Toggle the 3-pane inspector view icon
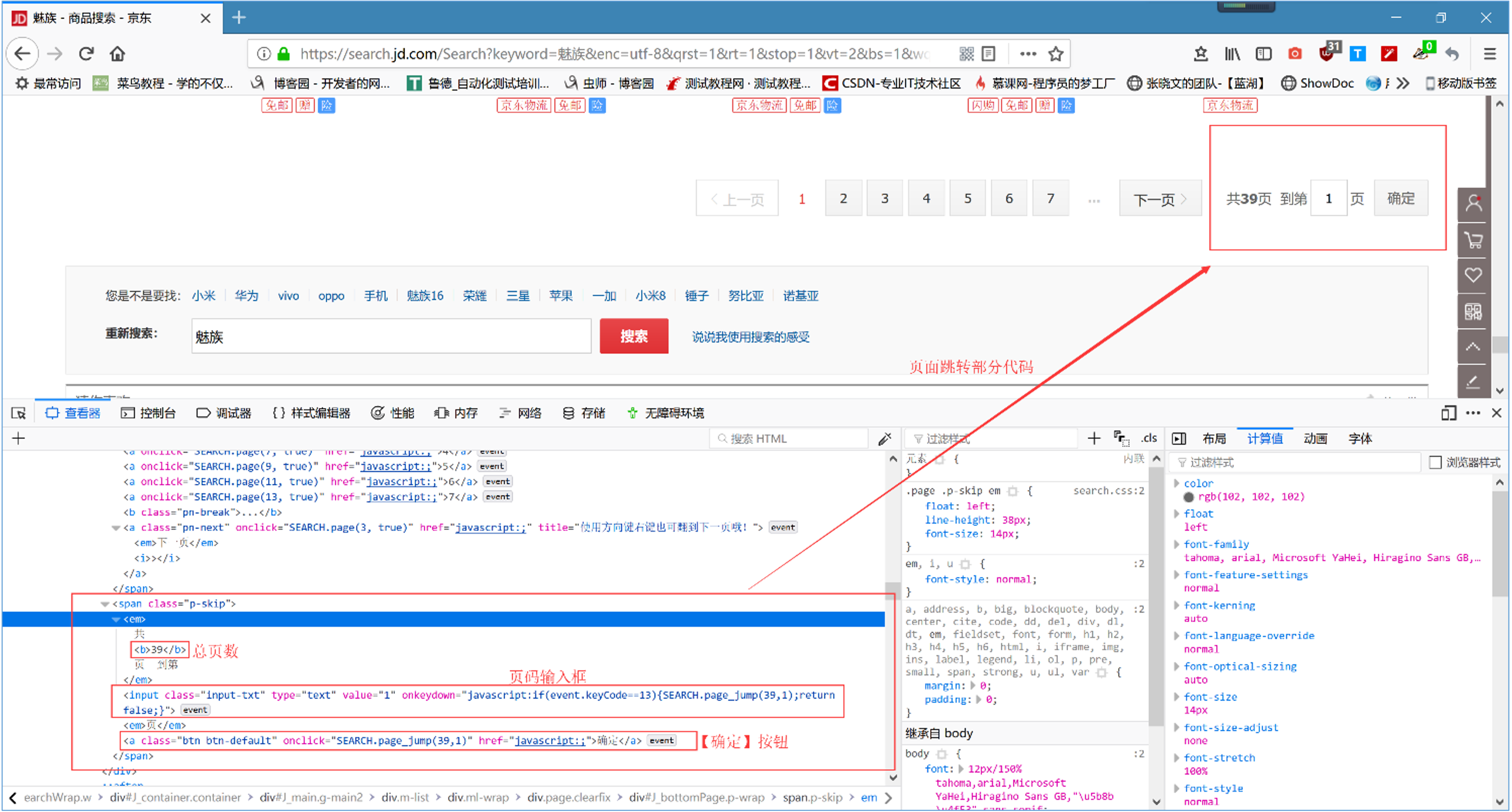The height and width of the screenshot is (812, 1512). tap(1179, 438)
